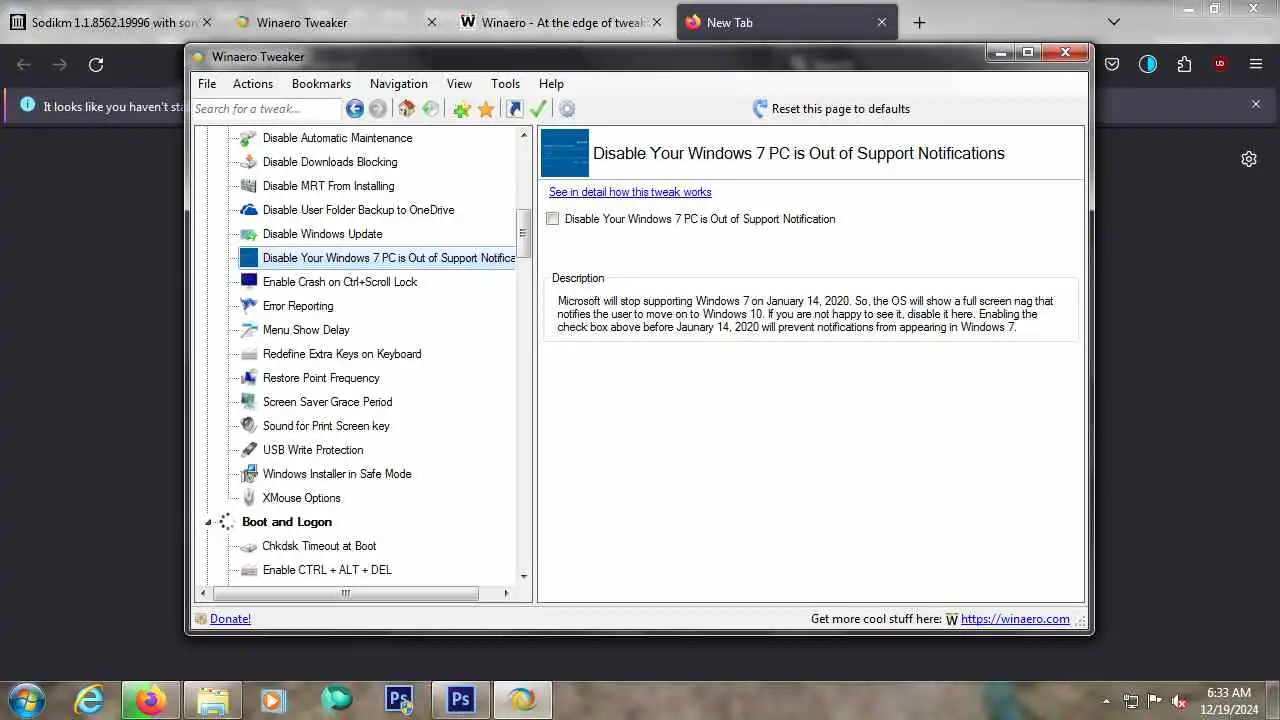Add bookmark with green plus star
The height and width of the screenshot is (720, 1280).
pyautogui.click(x=461, y=109)
